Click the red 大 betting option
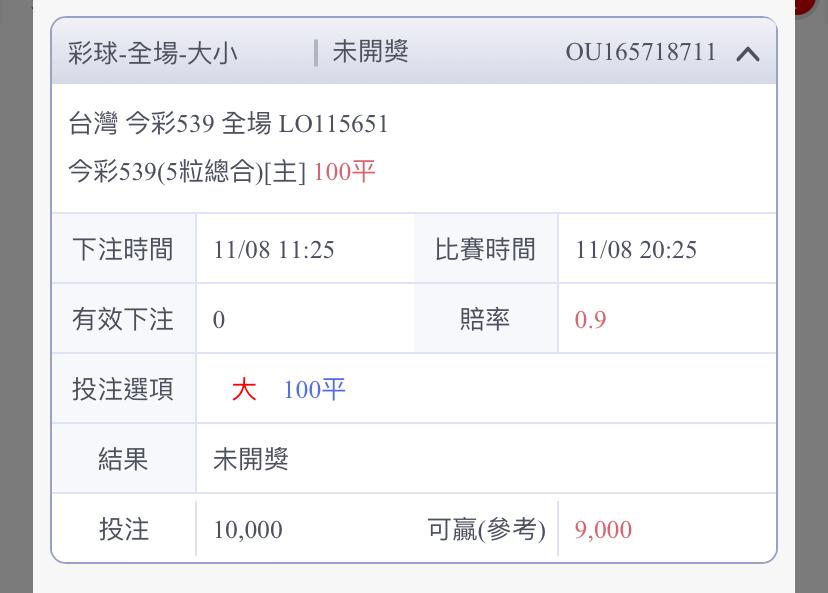Viewport: 828px width, 593px height. (244, 389)
